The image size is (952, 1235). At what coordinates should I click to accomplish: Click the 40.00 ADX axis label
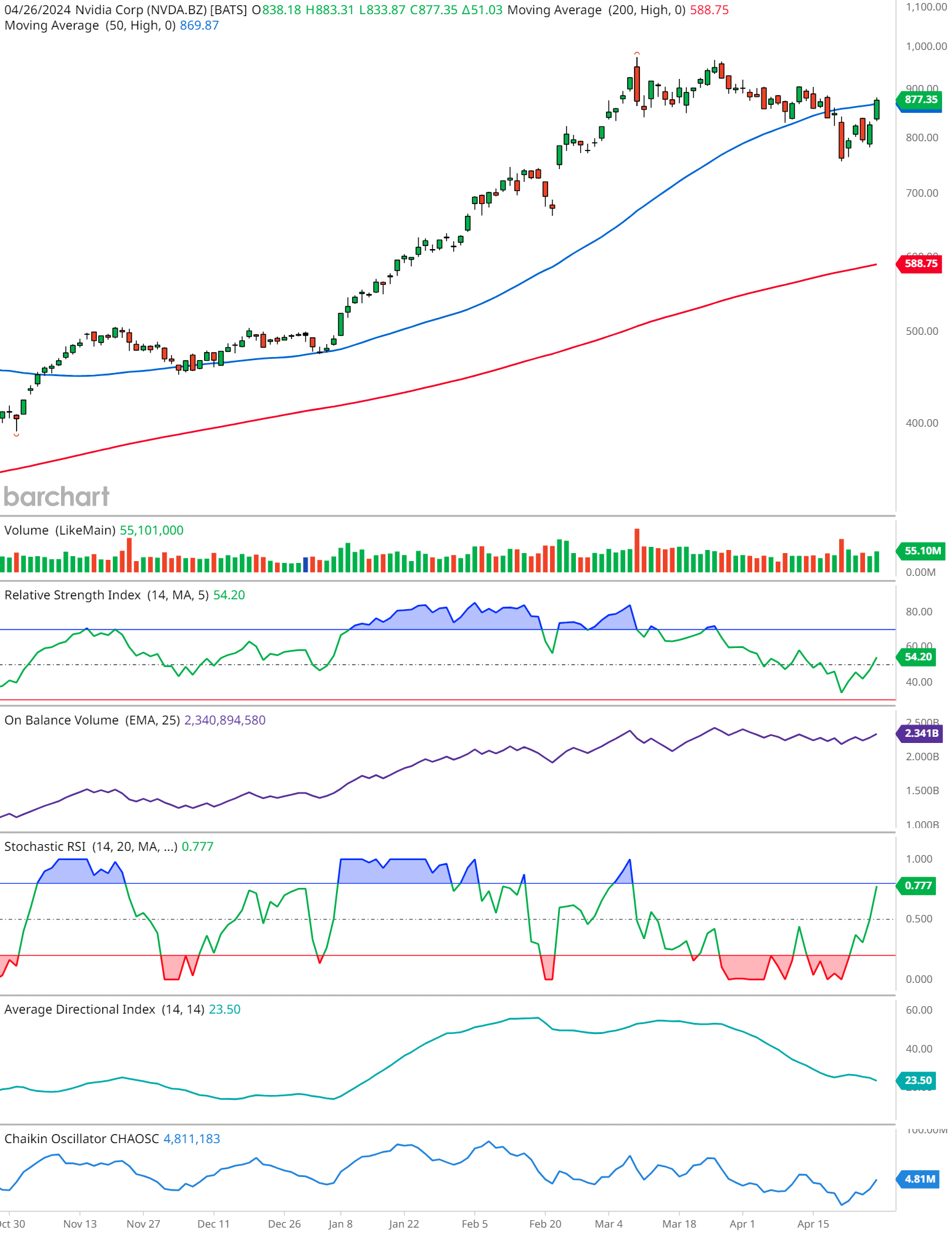point(919,1049)
